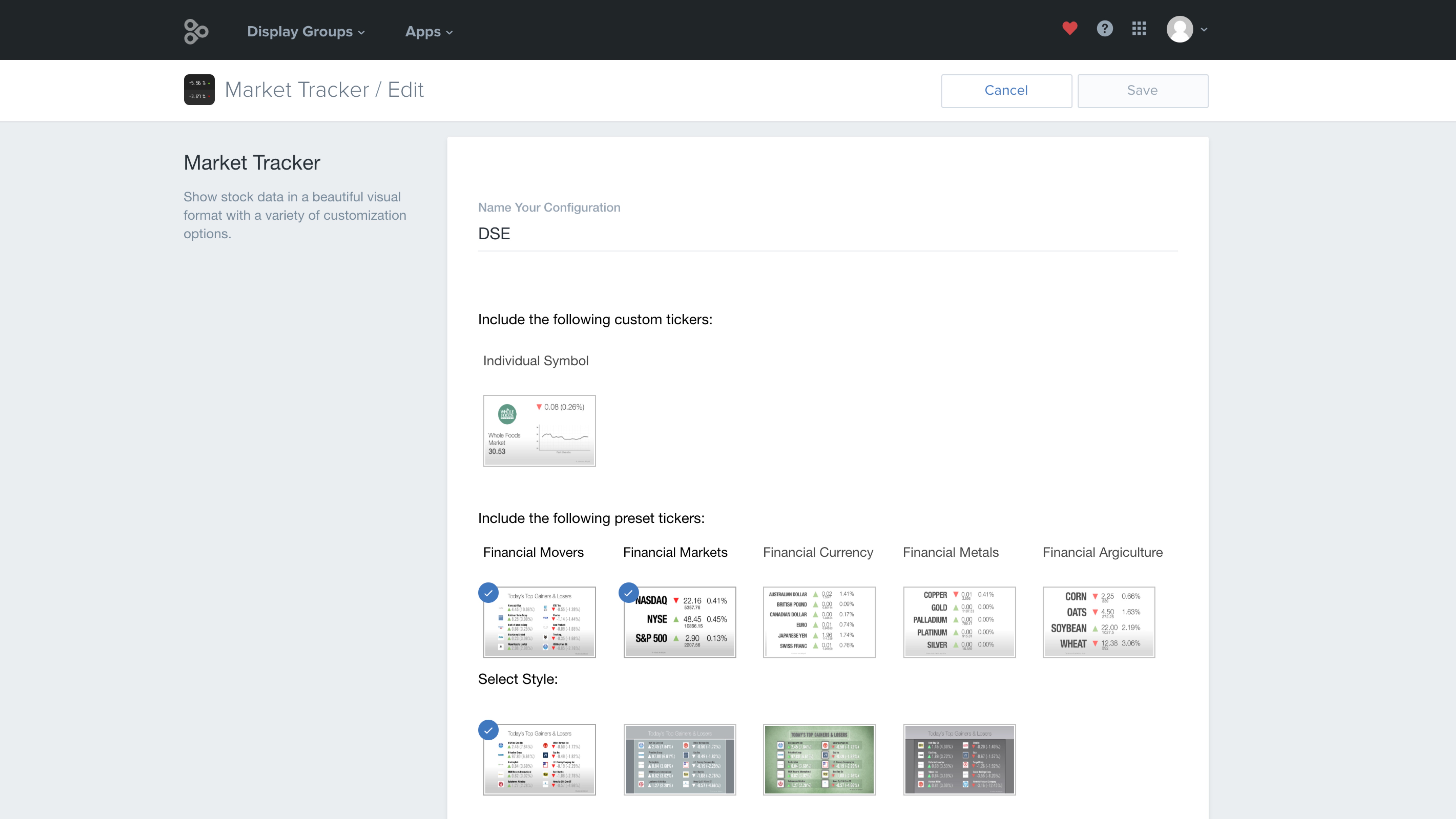1456x819 pixels.
Task: Select the Whole Foods Individual Symbol thumbnail
Action: pos(539,431)
